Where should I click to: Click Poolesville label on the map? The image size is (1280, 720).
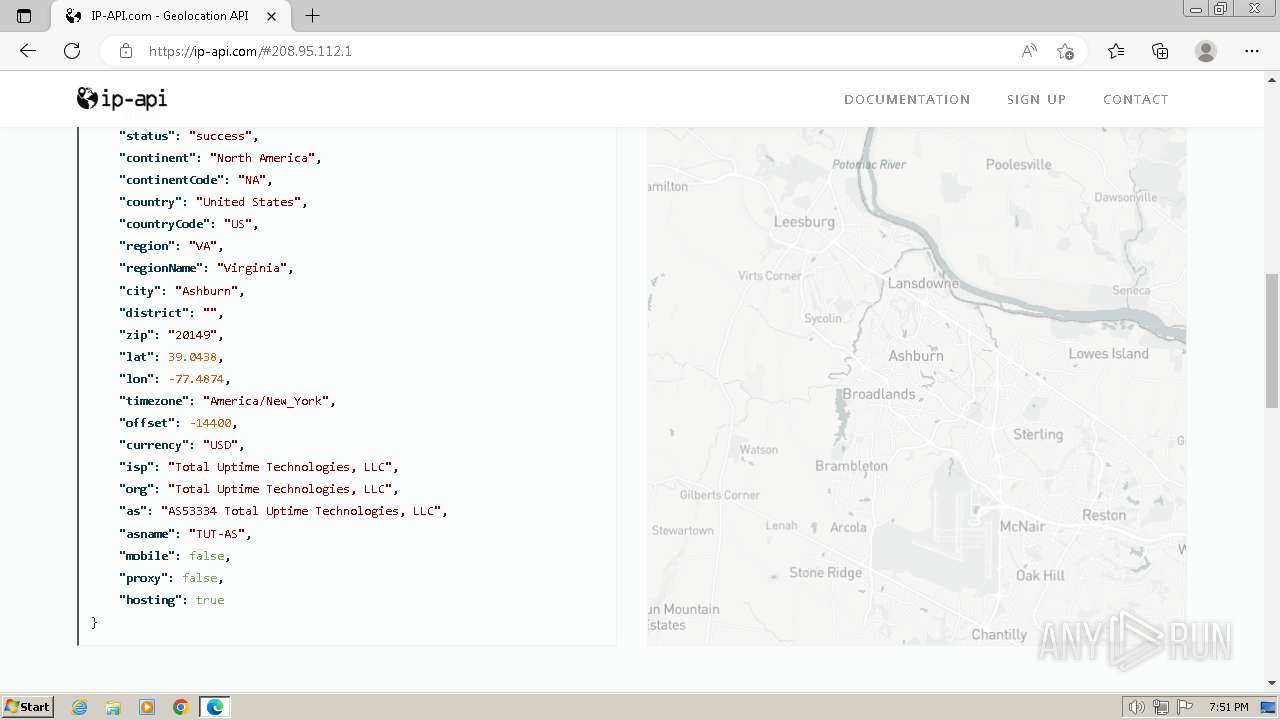1019,164
